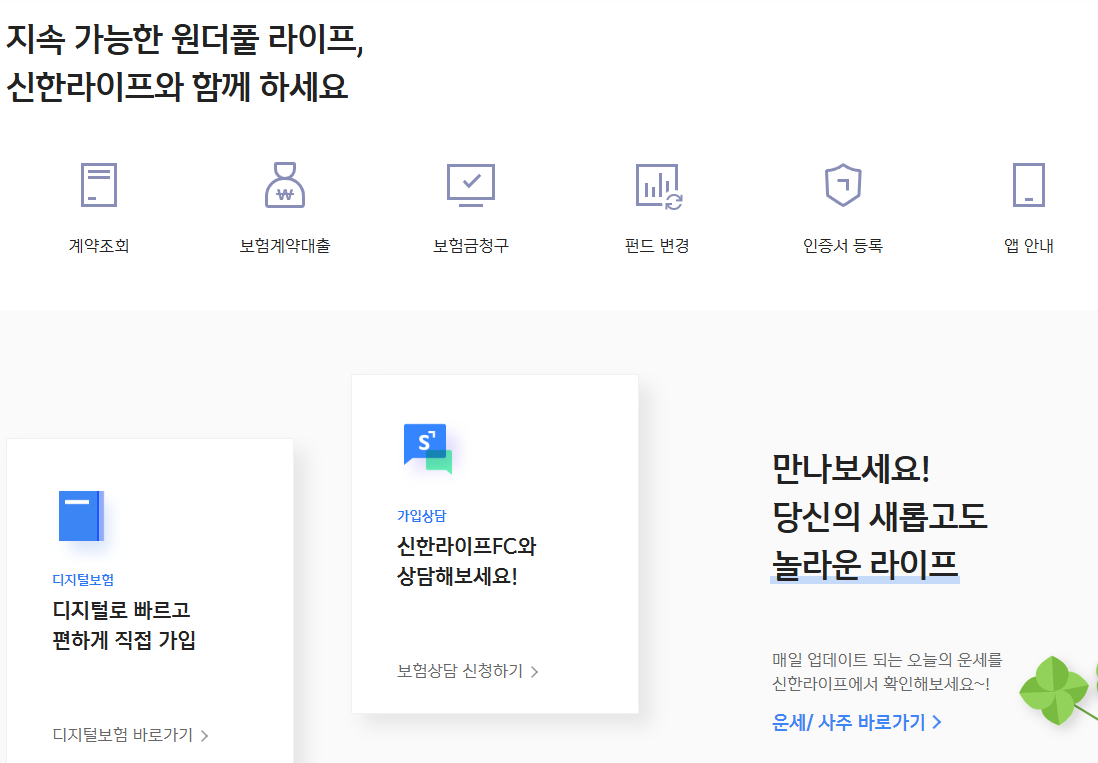Image resolution: width=1098 pixels, height=763 pixels.
Task: Click chevron next to 디지털보험 바로가기
Action: click(204, 736)
